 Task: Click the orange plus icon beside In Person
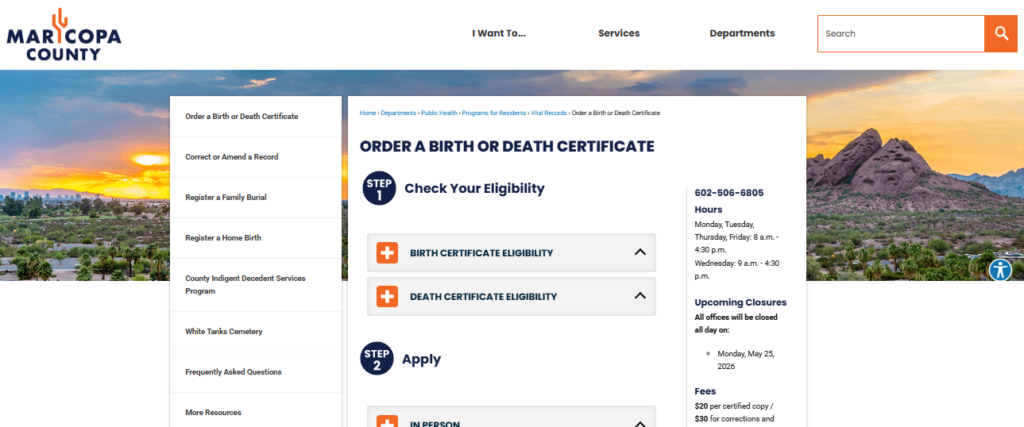pos(387,421)
